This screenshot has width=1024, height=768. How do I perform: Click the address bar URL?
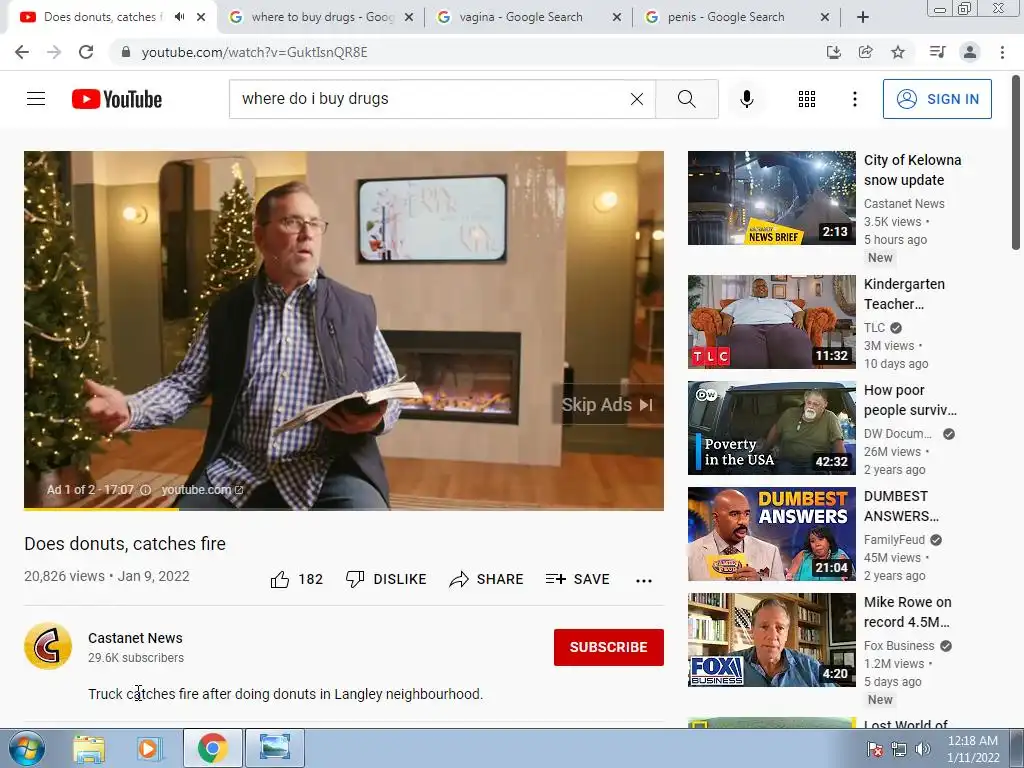click(255, 52)
